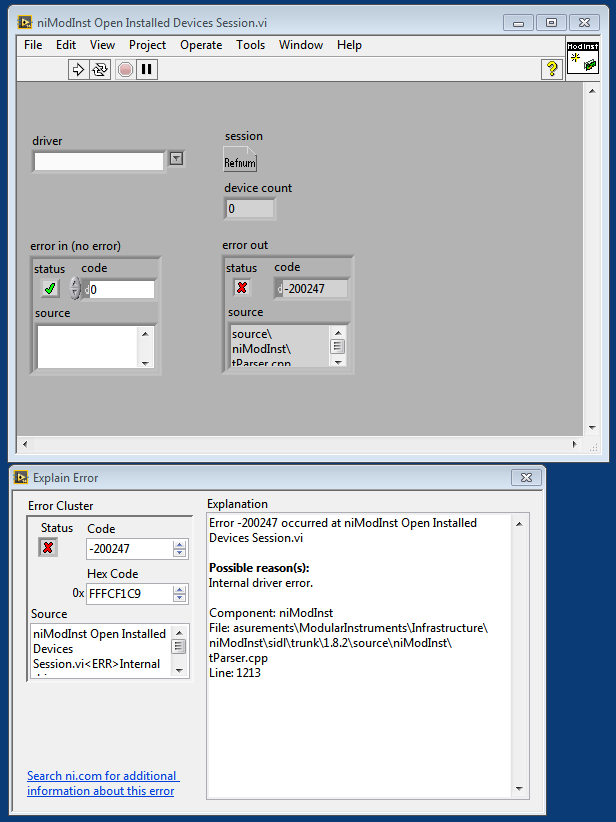
Task: Click error out source text box
Action: (x=280, y=346)
